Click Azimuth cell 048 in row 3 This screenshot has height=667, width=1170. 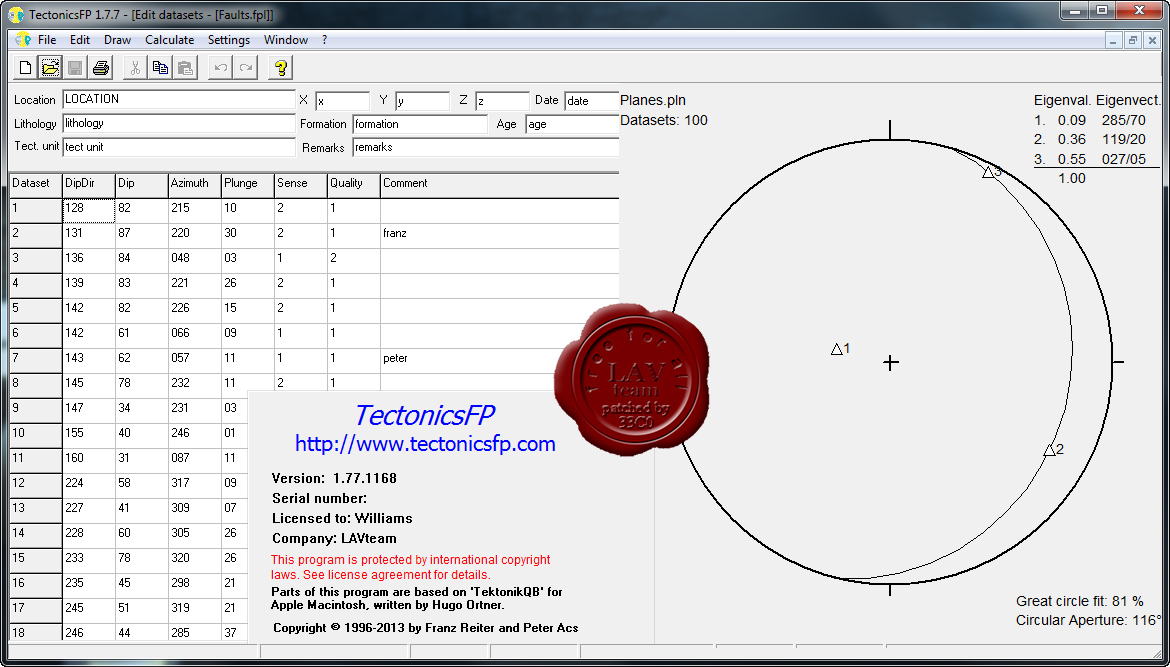(194, 260)
